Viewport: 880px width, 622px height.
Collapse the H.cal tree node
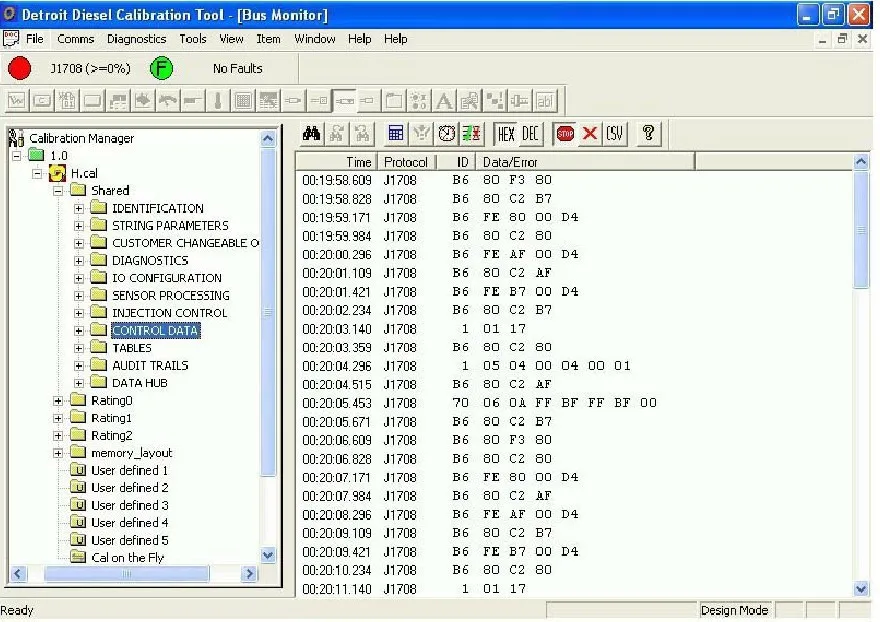tap(37, 173)
